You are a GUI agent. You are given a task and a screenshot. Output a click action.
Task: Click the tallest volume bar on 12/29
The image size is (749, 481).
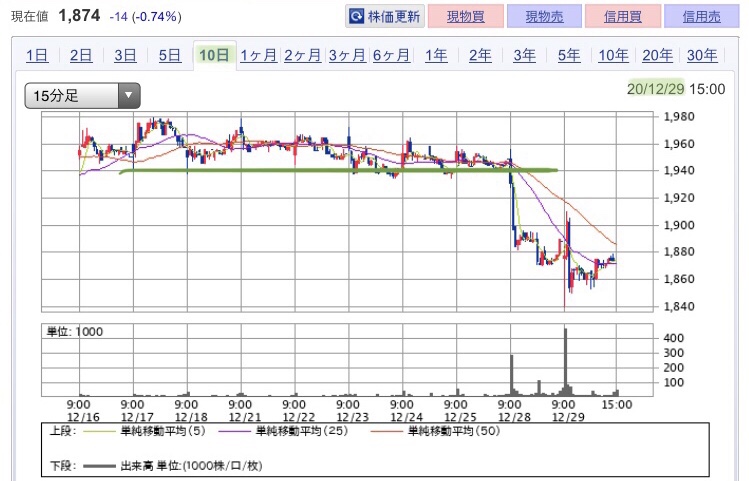(x=566, y=362)
